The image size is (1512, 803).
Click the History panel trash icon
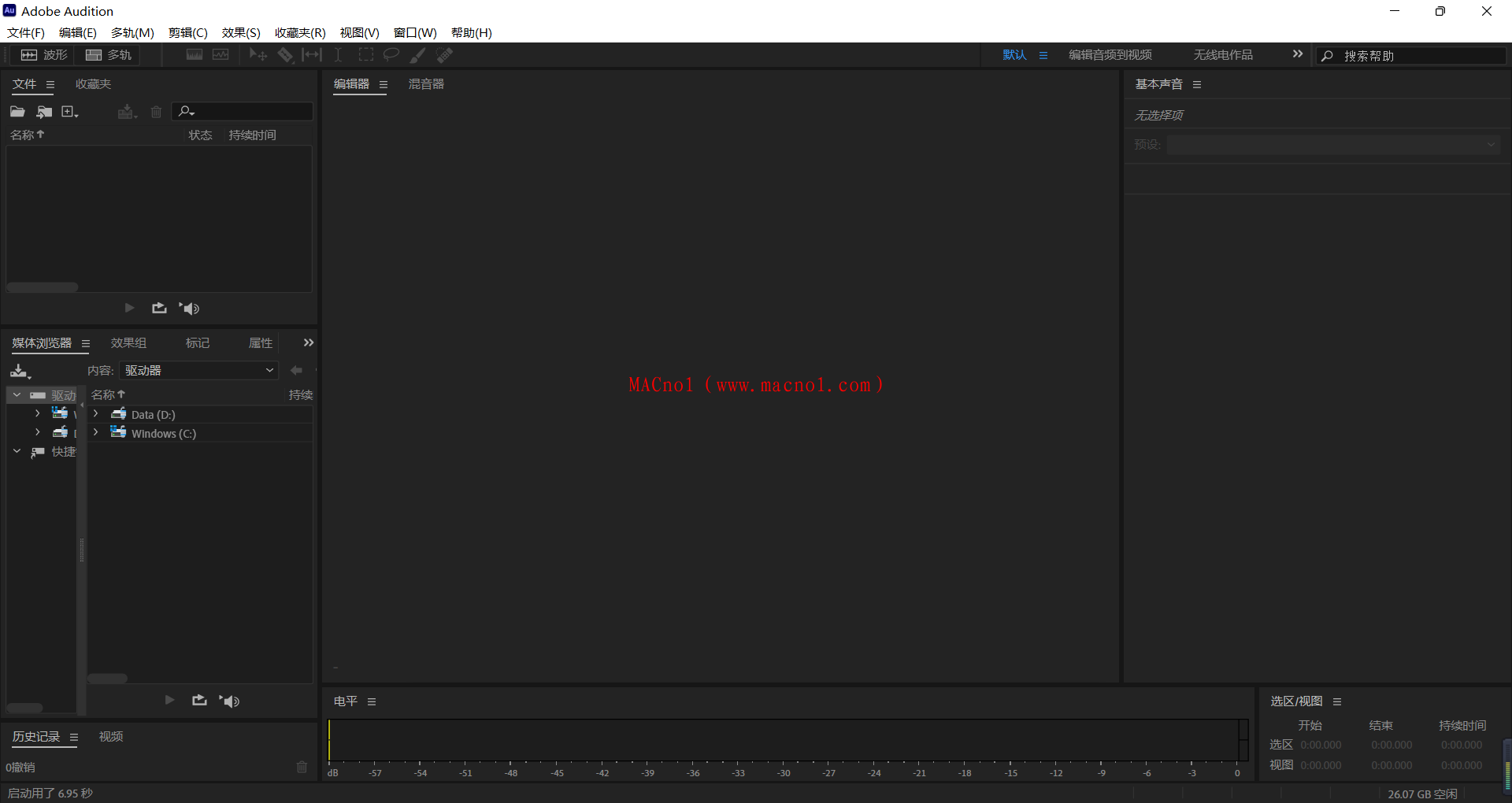coord(302,767)
